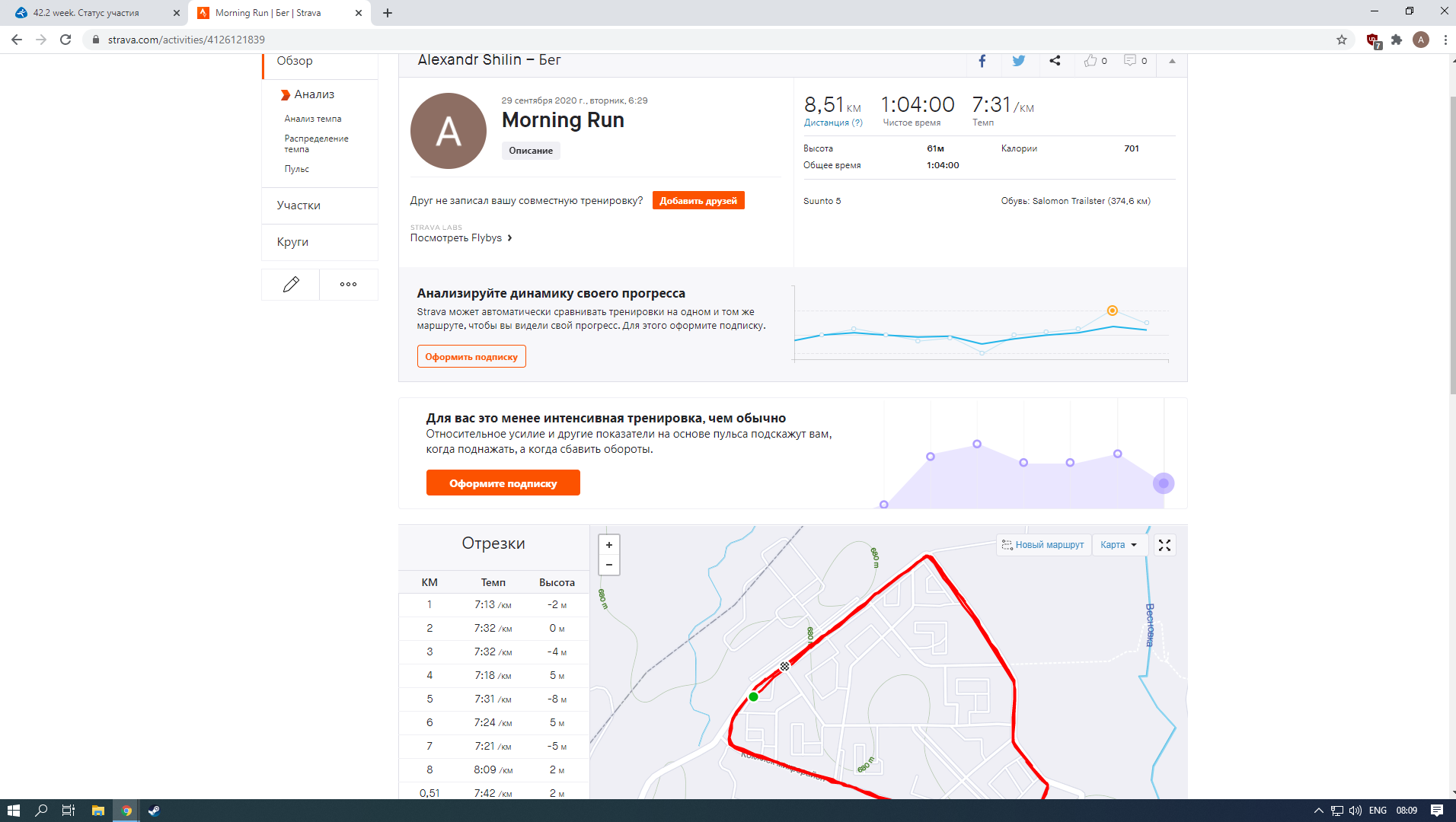
Task: Open the Карта map type dropdown
Action: [x=1119, y=545]
